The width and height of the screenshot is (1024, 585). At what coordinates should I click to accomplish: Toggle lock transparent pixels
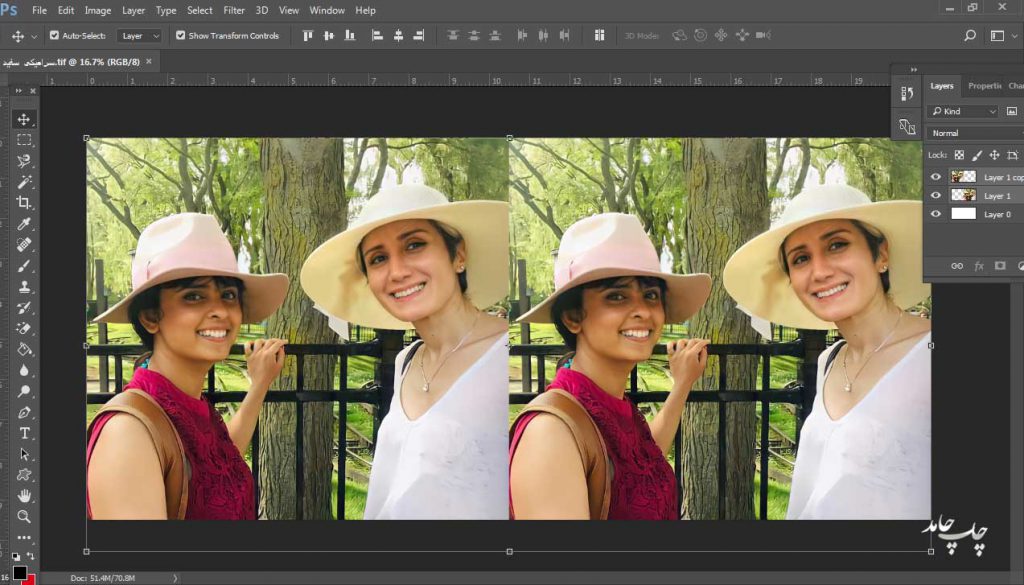coord(959,155)
